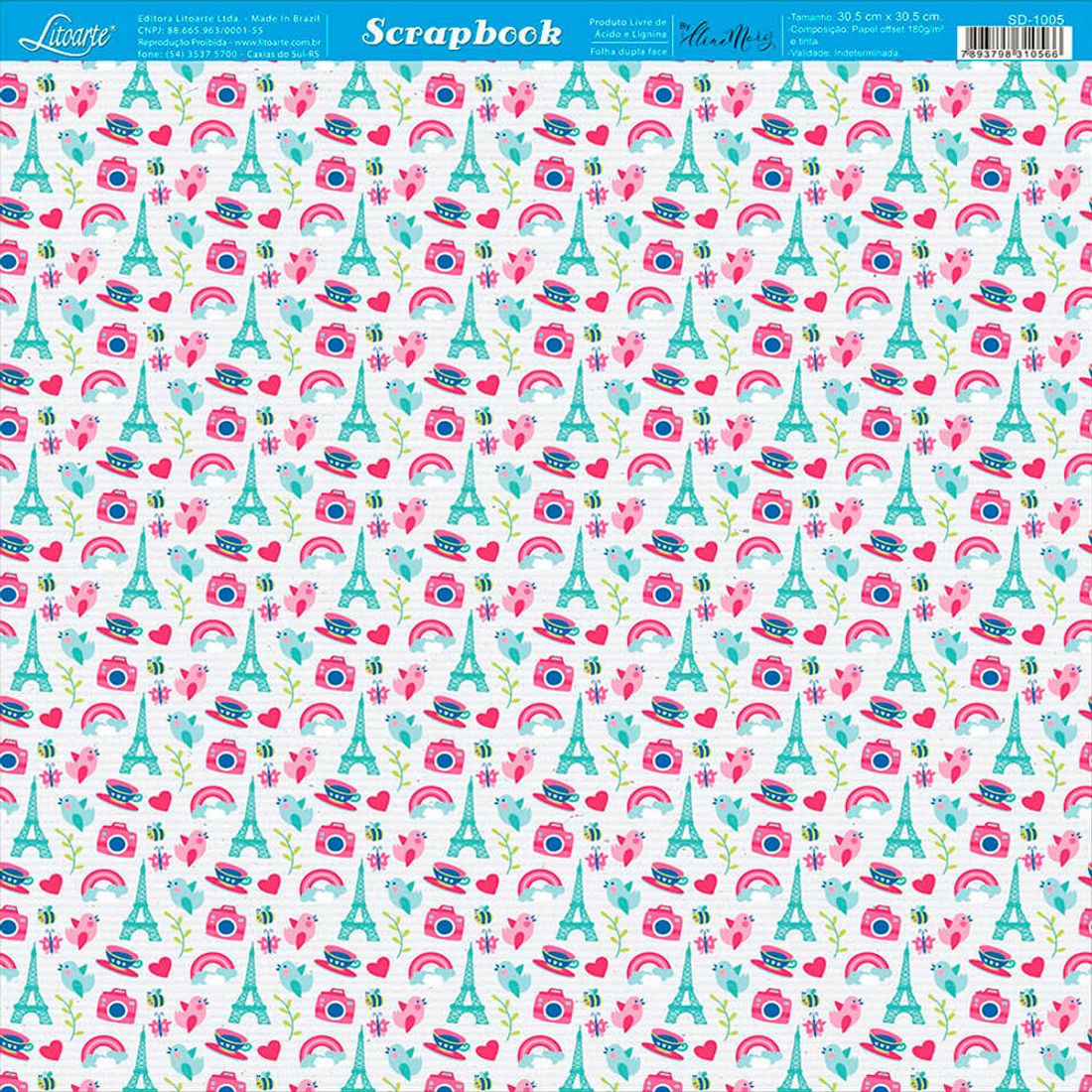Viewport: 1092px width, 1092px height.
Task: Click the Scrapbook title text
Action: 461,33
